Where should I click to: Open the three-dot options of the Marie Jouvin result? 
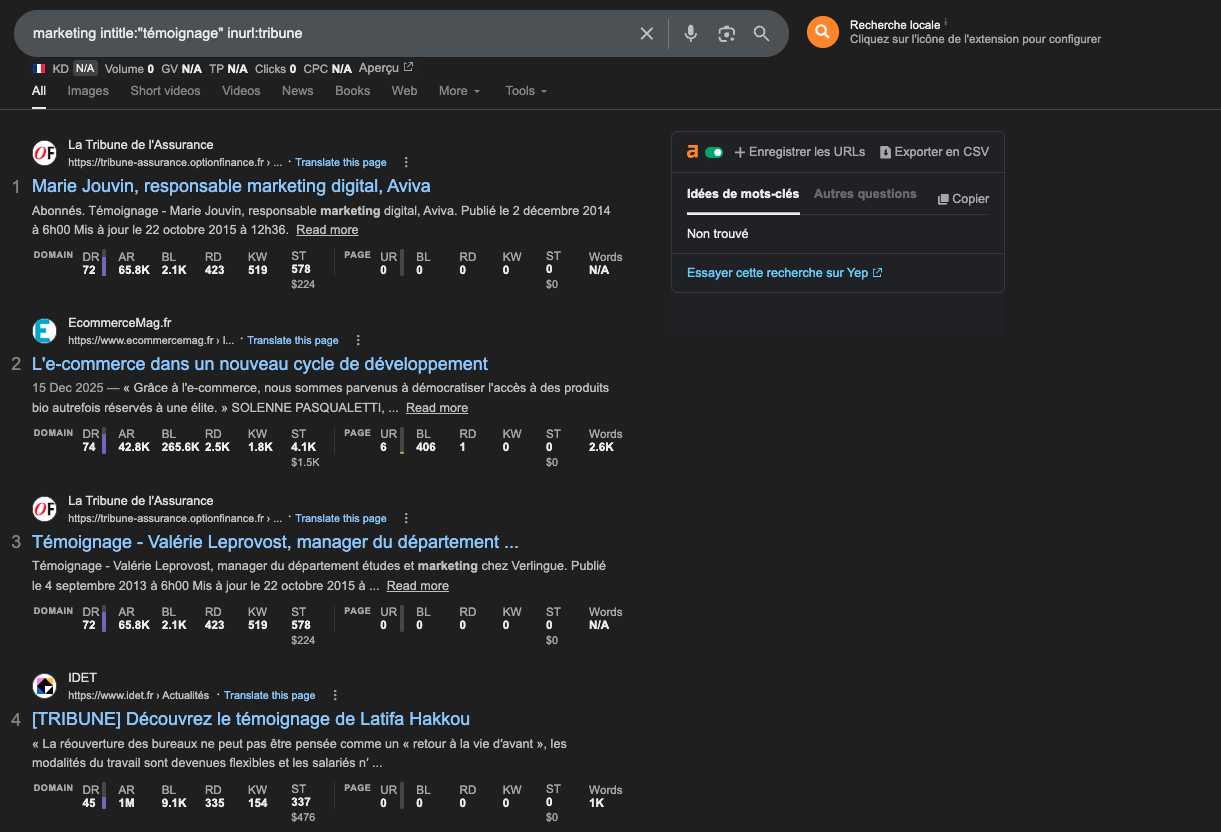(405, 162)
